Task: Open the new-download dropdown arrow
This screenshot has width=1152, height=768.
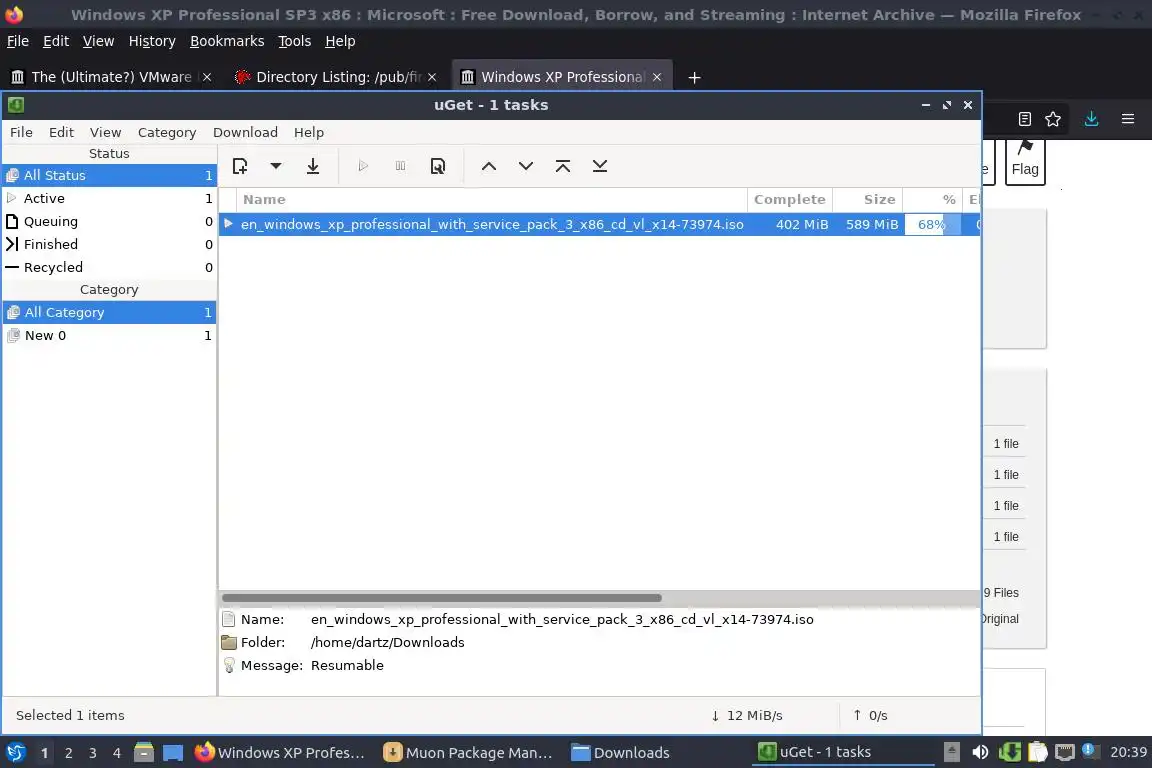Action: [x=276, y=166]
